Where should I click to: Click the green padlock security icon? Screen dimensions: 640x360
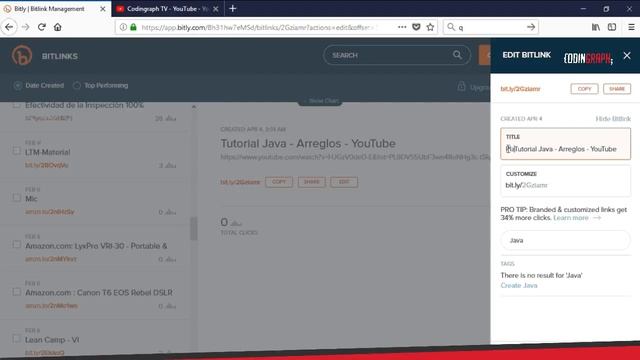pos(133,27)
